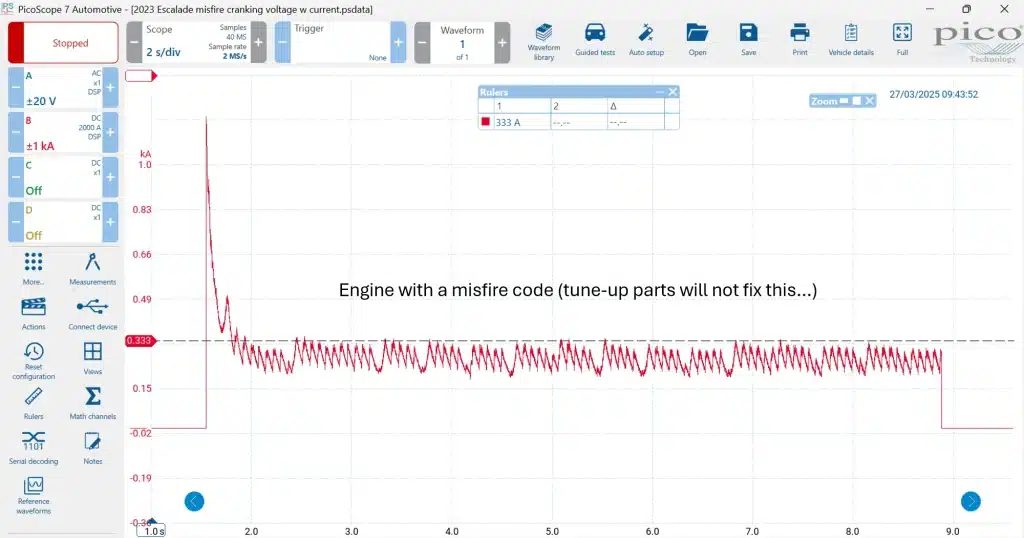Close the Zoom overview panel
The image size is (1024, 538).
click(869, 101)
